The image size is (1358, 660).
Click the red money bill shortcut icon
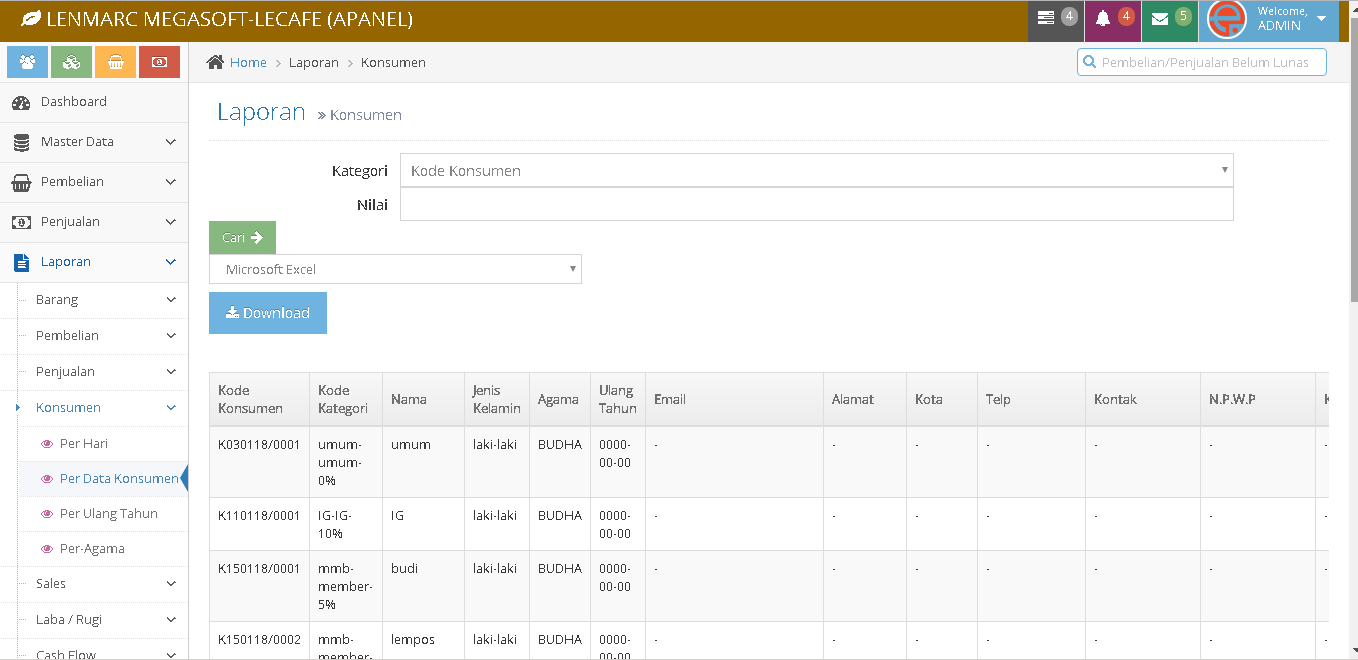(159, 62)
